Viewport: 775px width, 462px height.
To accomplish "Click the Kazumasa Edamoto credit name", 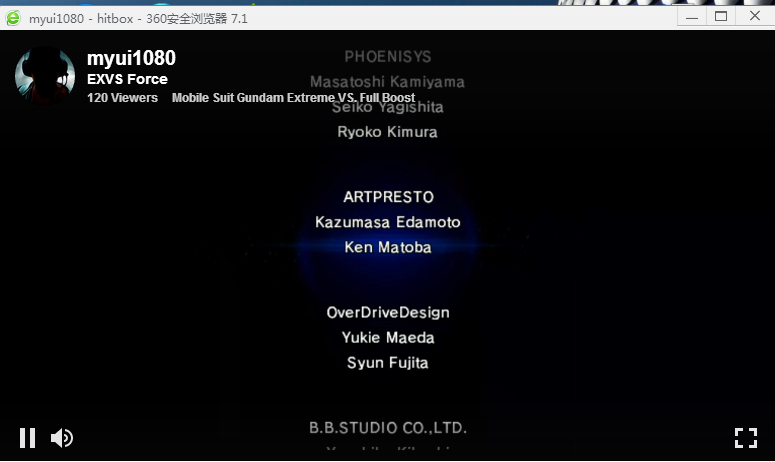I will [388, 222].
